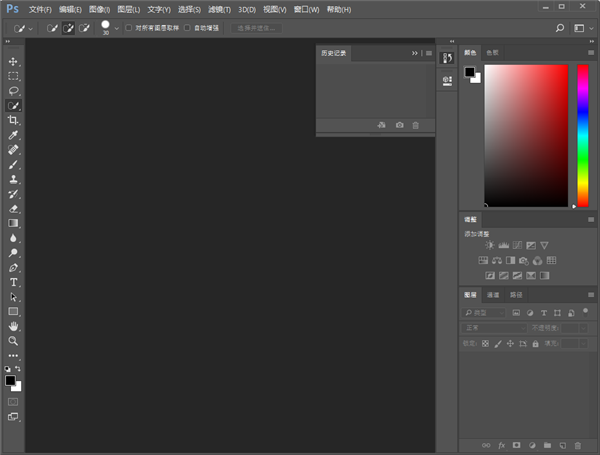Enable 自动增强 checkbox
600x455 pixels.
pos(187,28)
